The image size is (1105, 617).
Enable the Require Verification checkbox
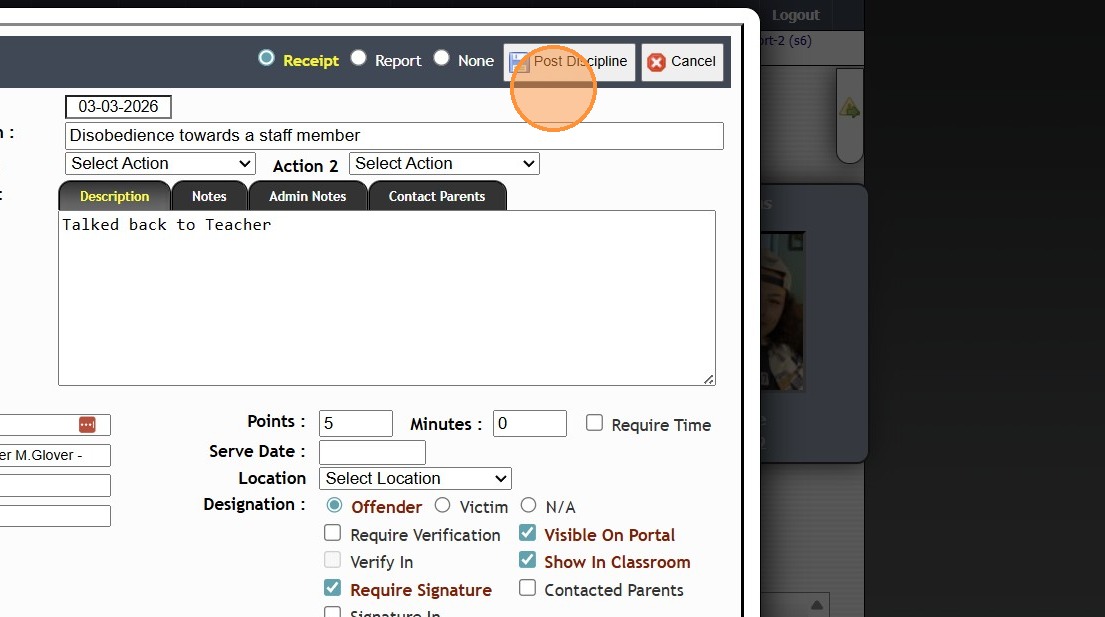point(332,532)
